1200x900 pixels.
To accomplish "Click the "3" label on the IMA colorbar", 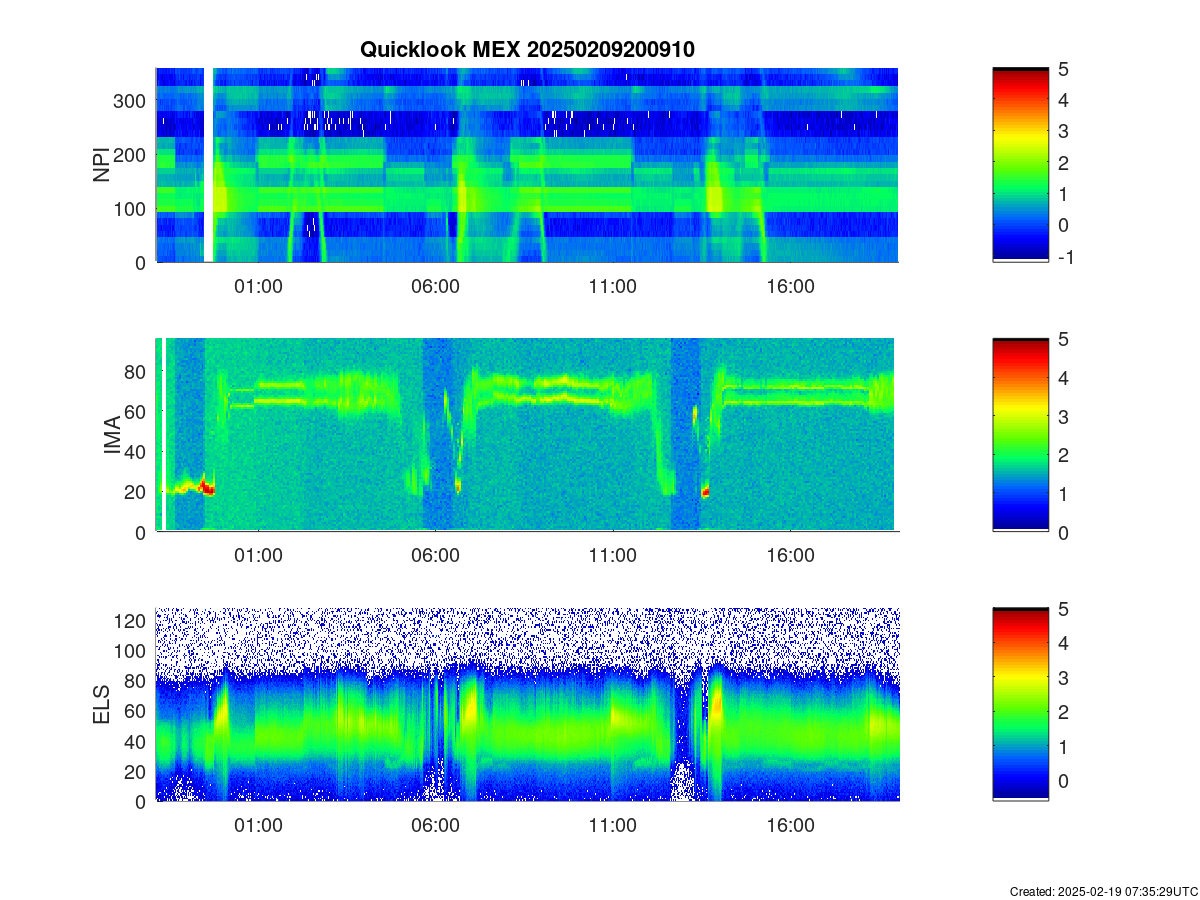I will point(1063,416).
